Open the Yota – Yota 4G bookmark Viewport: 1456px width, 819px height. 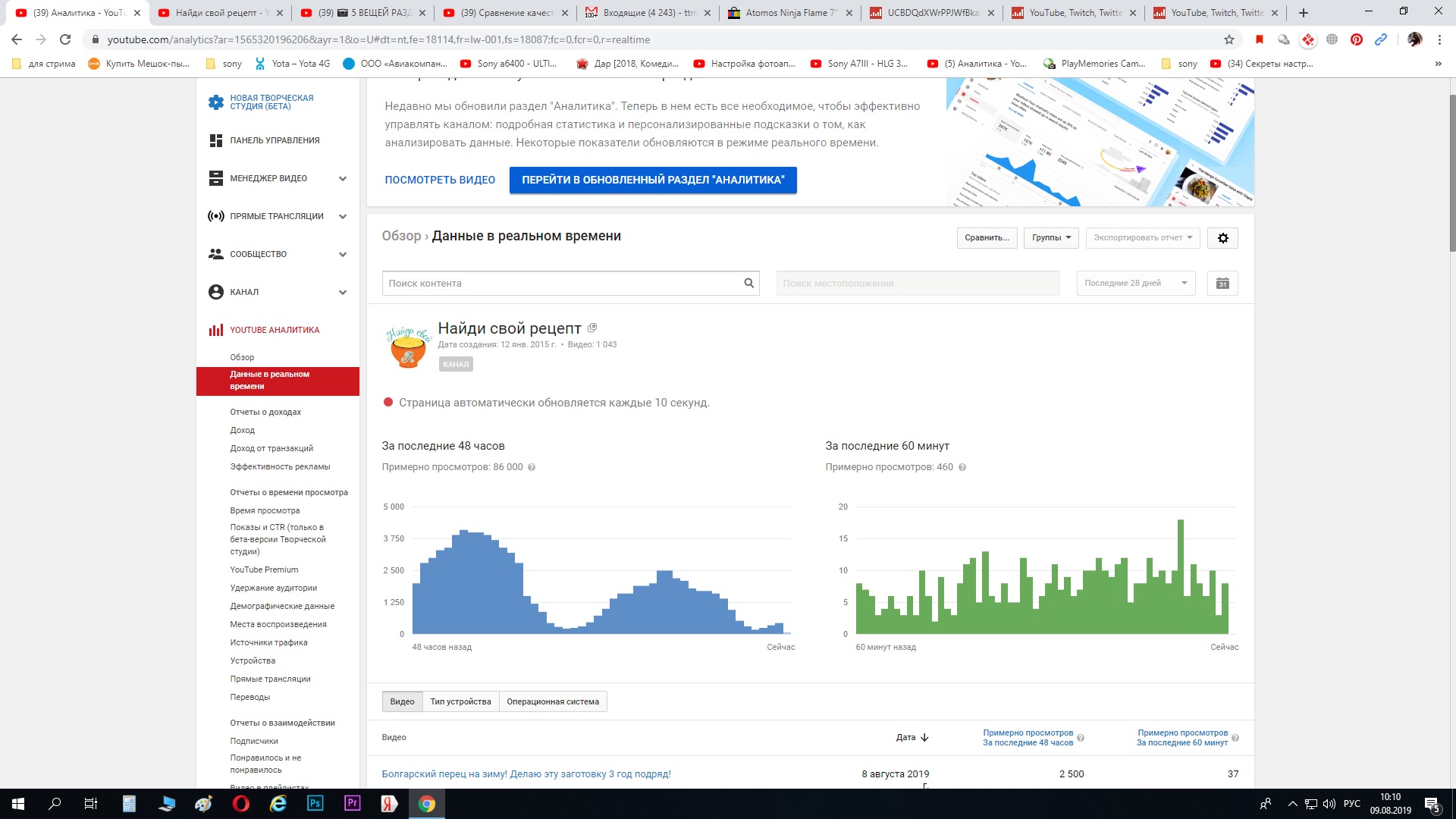292,64
